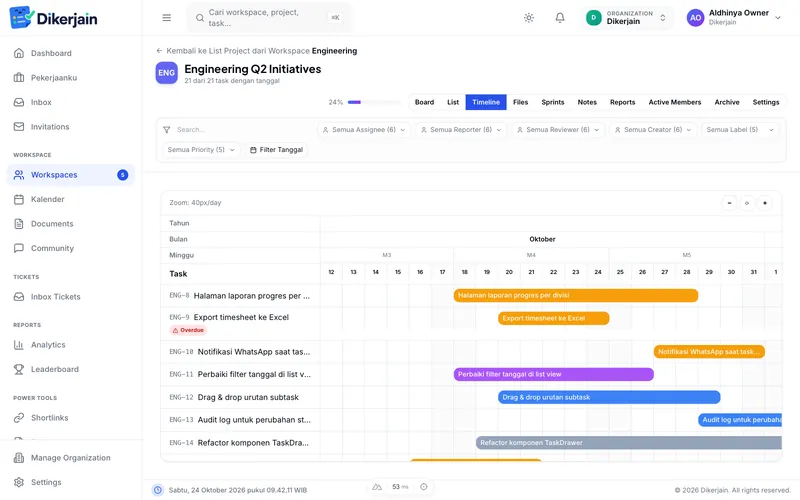
Task: Click the footer info circle icon
Action: click(423, 487)
